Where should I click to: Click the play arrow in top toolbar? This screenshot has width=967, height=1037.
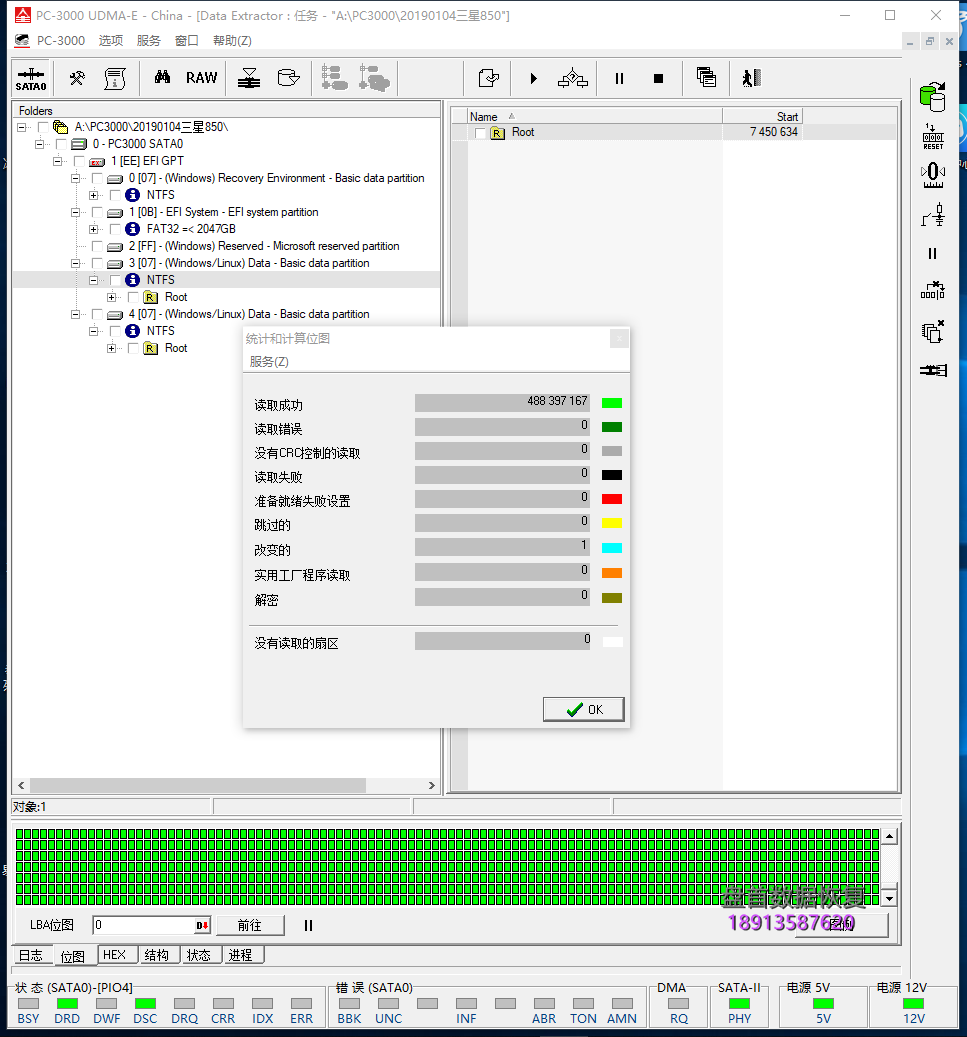[x=533, y=78]
